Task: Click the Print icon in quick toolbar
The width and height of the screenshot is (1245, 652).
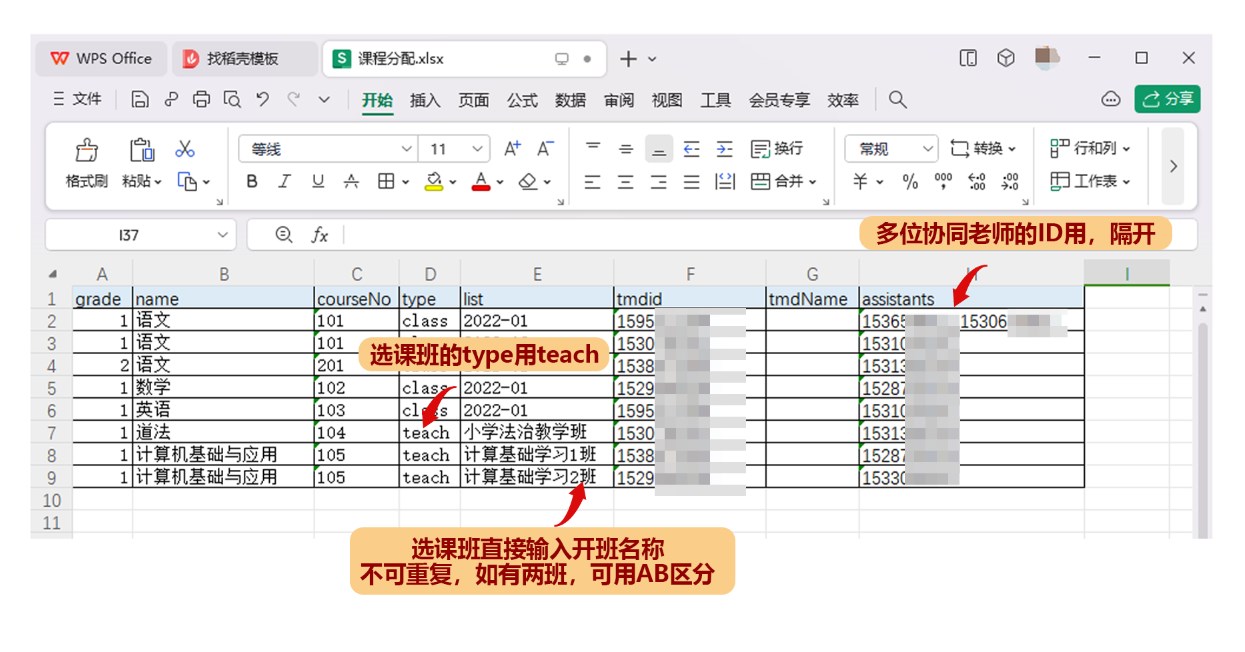Action: tap(202, 99)
